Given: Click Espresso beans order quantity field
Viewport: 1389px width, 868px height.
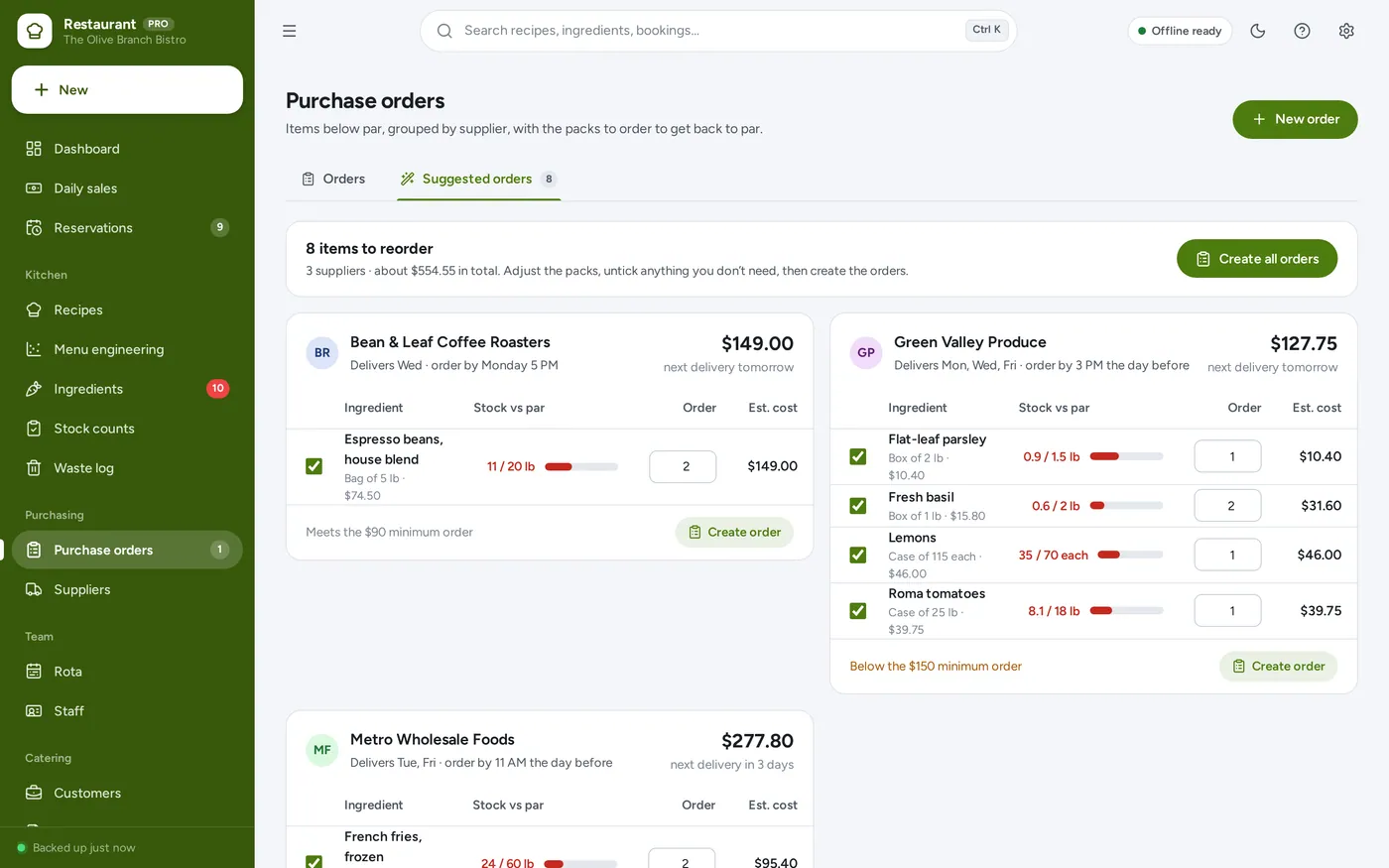Looking at the screenshot, I should point(683,466).
